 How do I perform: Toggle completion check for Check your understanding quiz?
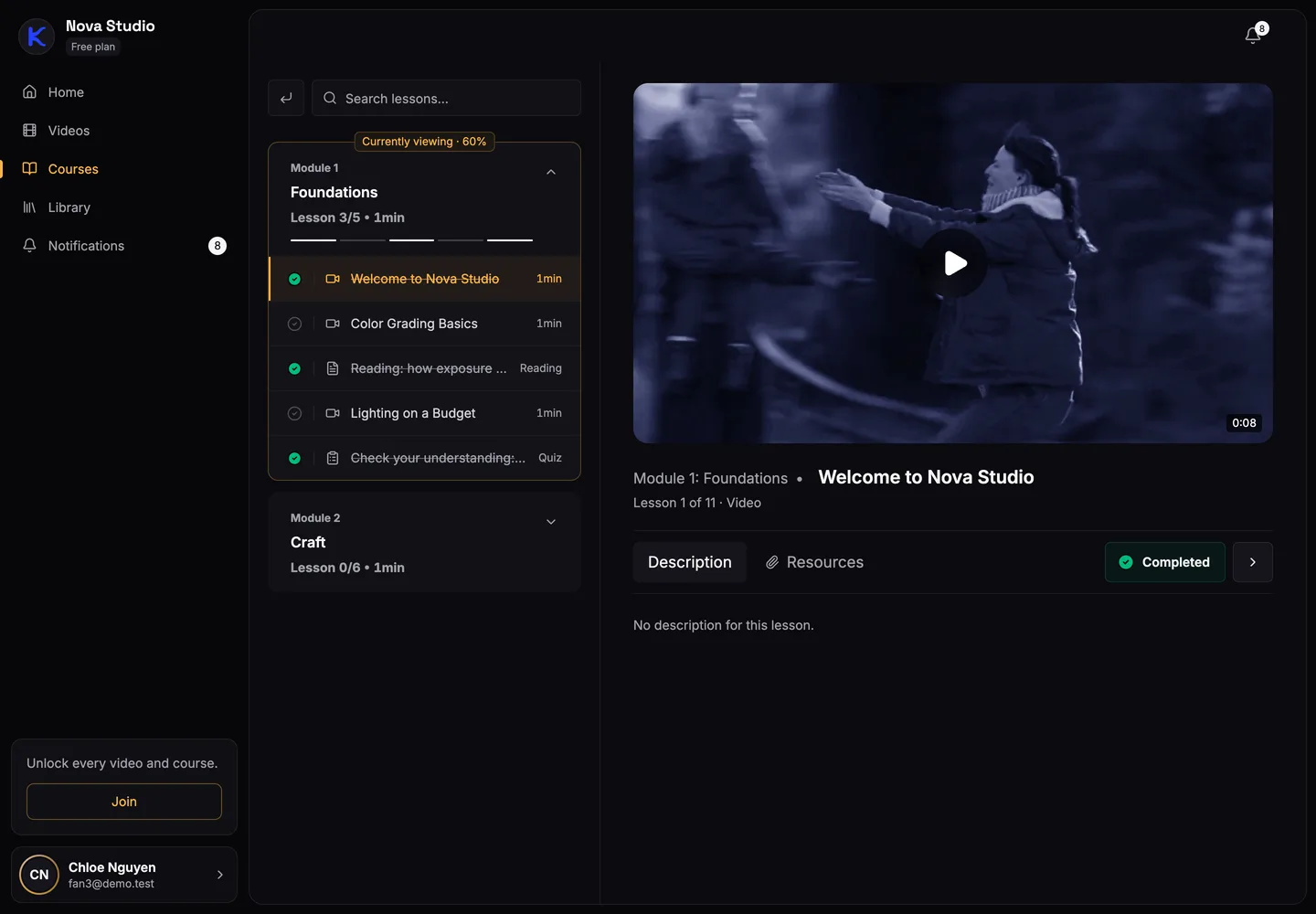click(294, 458)
